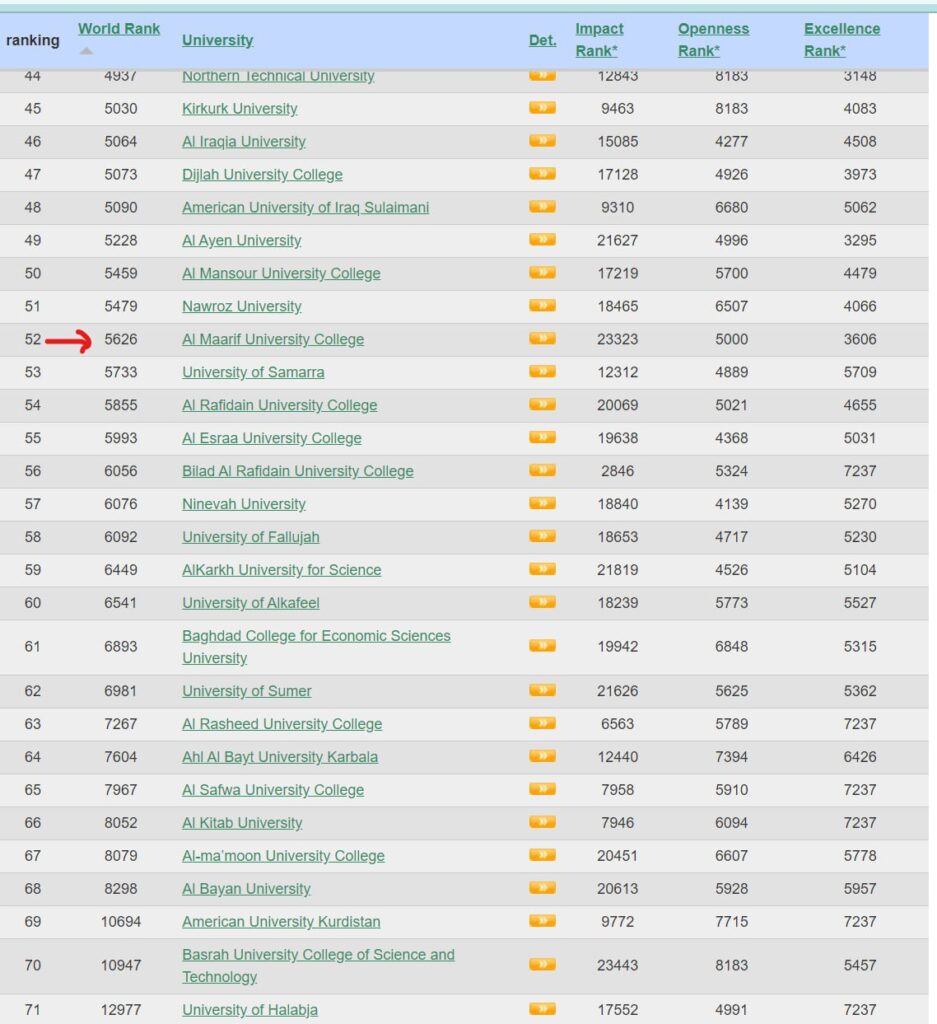Screen dimensions: 937x1024
Task: Visit Al Ayen University link
Action: [242, 240]
